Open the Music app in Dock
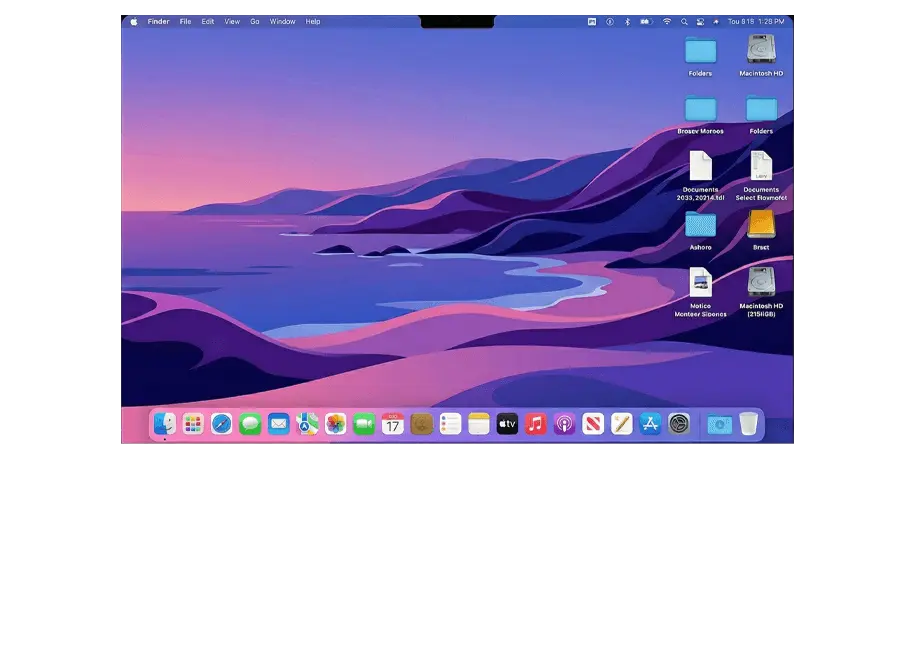 click(536, 424)
